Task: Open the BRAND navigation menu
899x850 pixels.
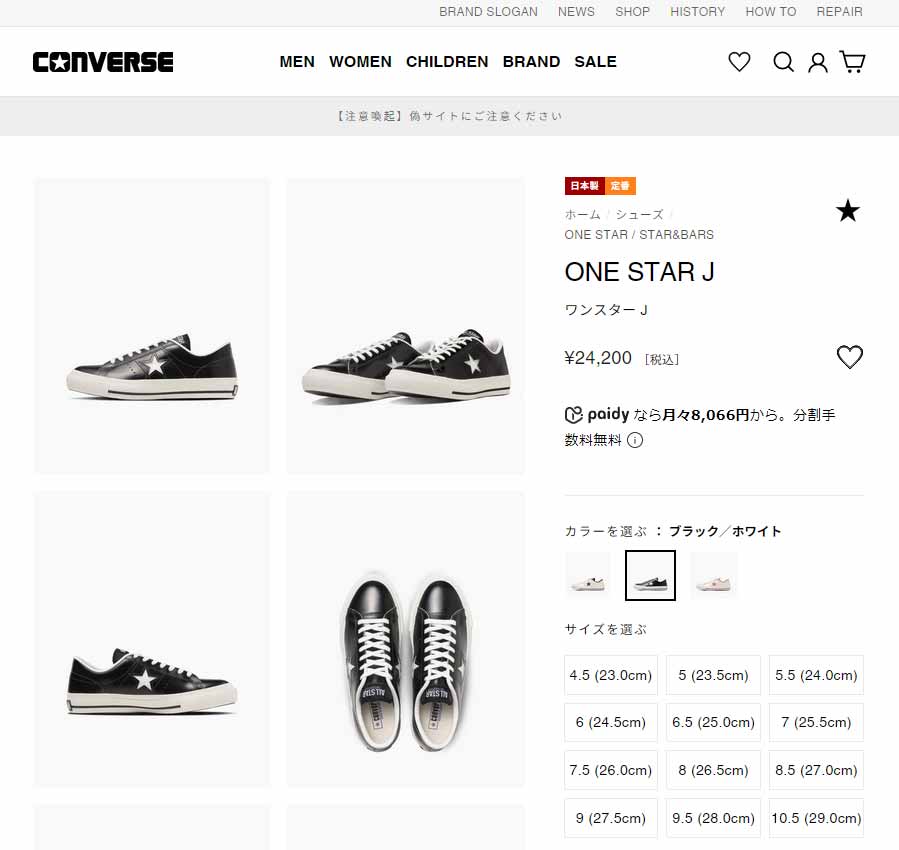Action: click(531, 62)
